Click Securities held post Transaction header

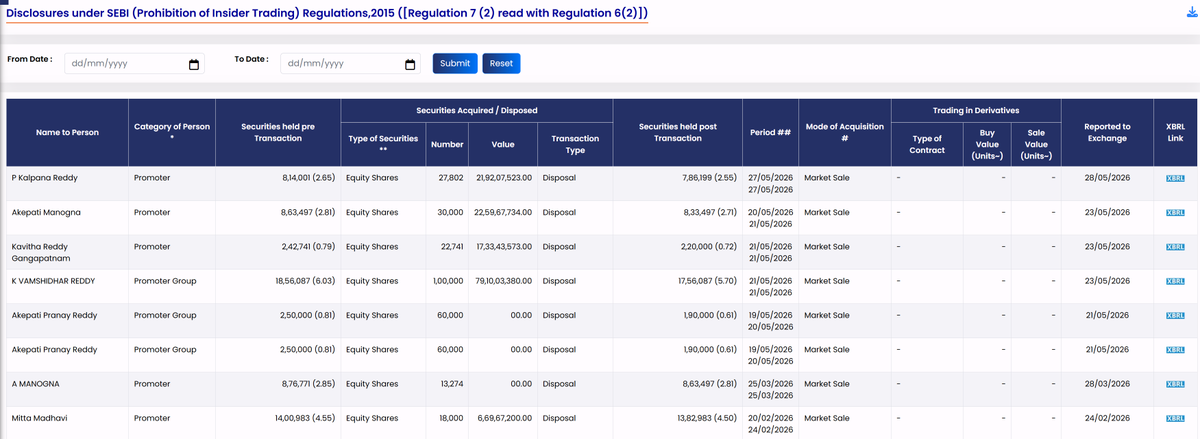point(677,132)
